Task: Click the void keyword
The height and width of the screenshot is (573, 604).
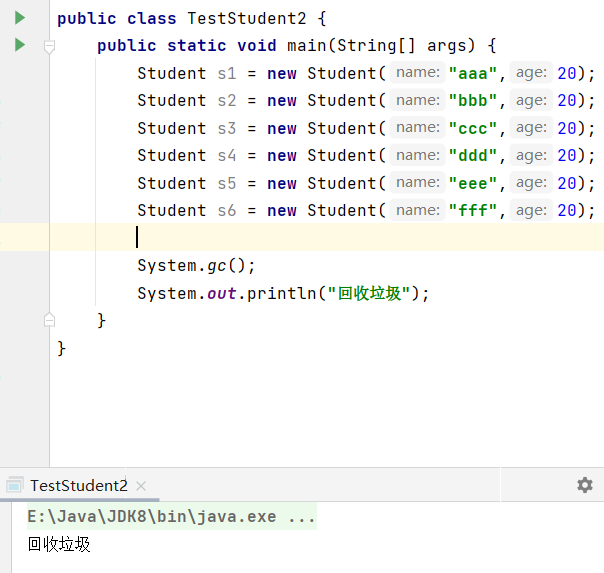Action: pyautogui.click(x=257, y=45)
